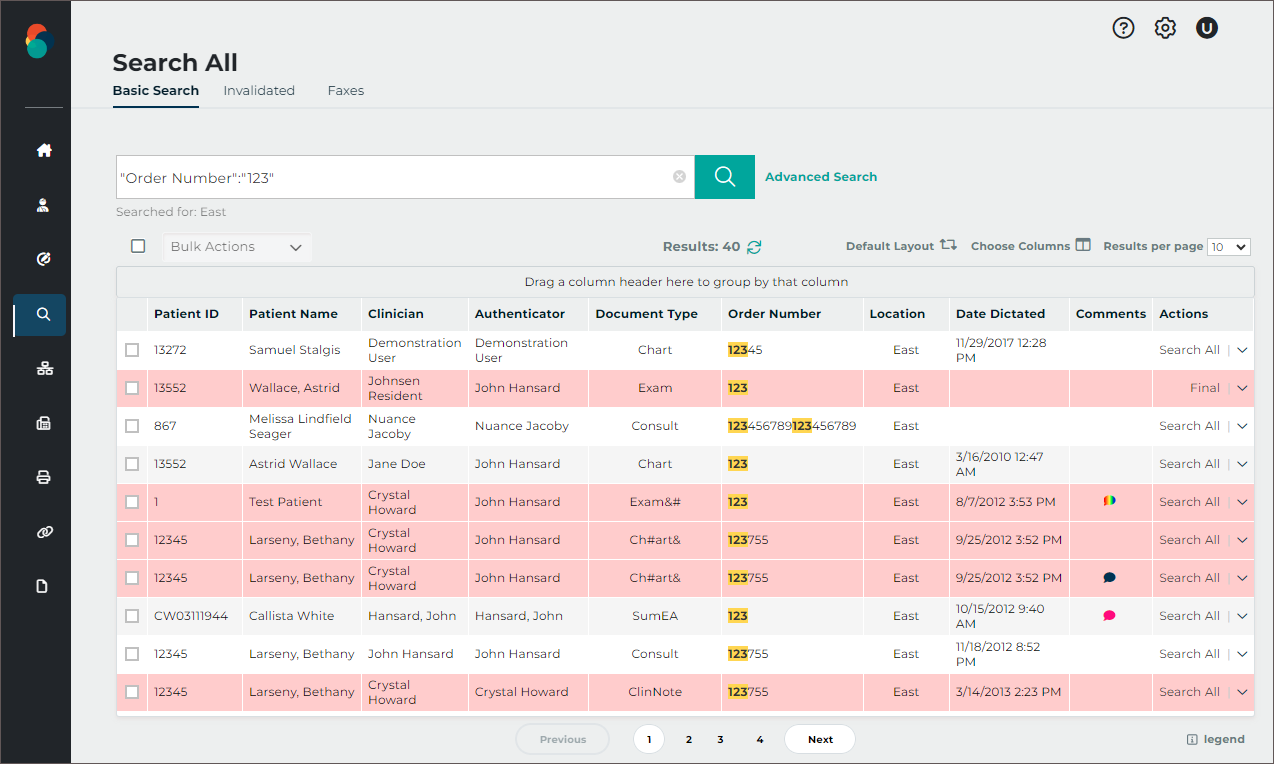The height and width of the screenshot is (764, 1274).
Task: Click the magnifying glass search button
Action: point(724,177)
